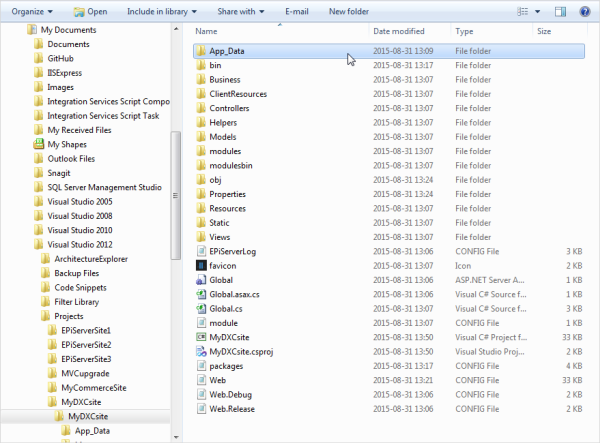Click the Change your view icon
Screen dimensions: 600x443
tap(524, 12)
